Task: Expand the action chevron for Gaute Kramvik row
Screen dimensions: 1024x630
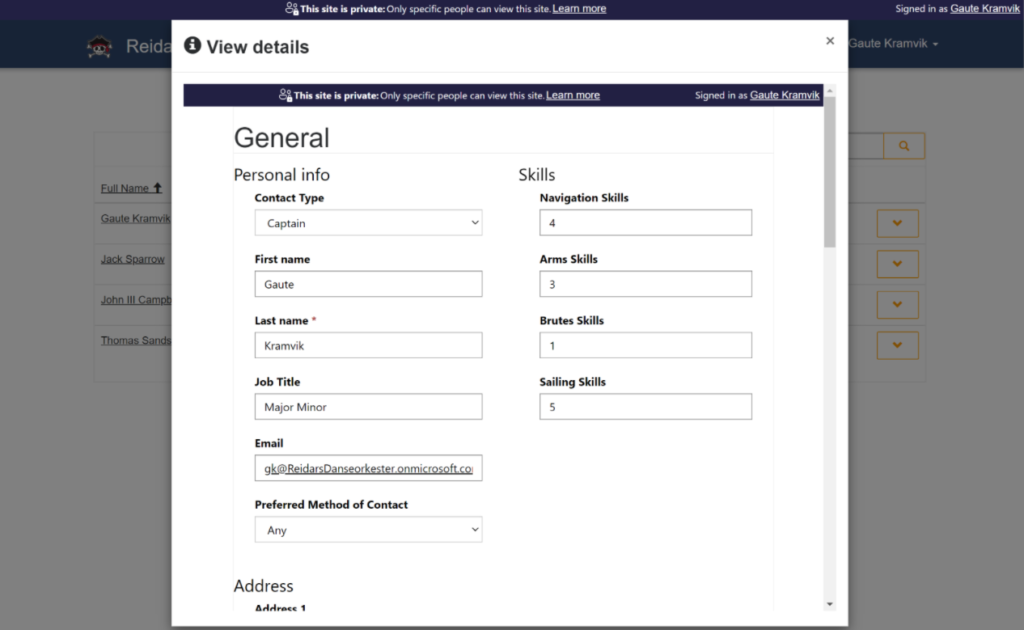Action: [x=897, y=223]
